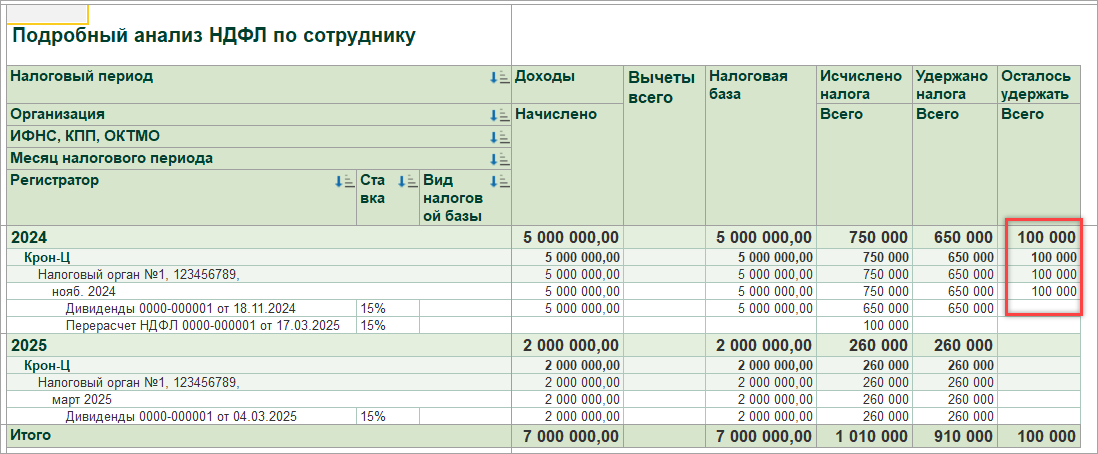Image resolution: width=1098 pixels, height=454 pixels.
Task: Select Дивиденды 0000-000001 от 18.11.2024 row
Action: 181,308
